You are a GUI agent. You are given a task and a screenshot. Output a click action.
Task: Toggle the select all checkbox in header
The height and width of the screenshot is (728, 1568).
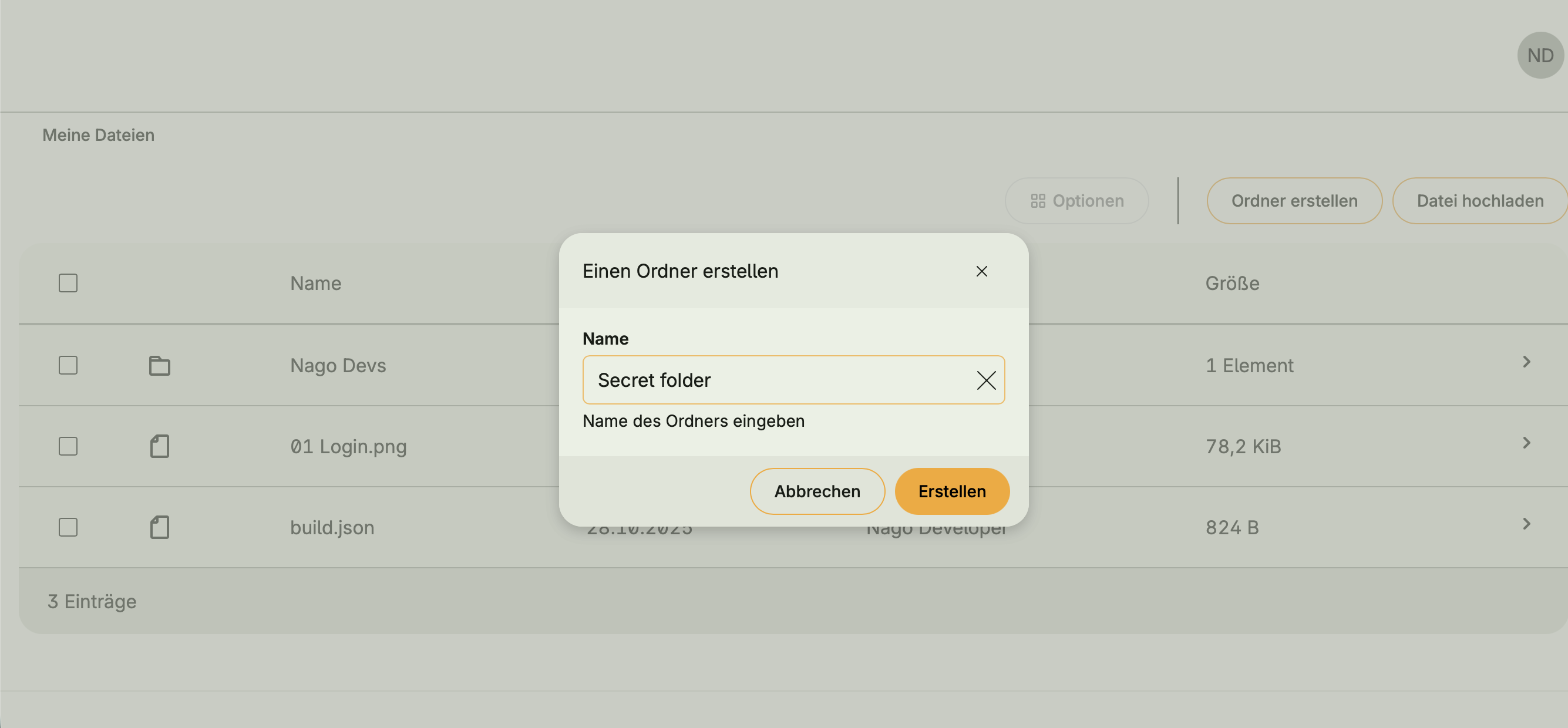pos(68,283)
